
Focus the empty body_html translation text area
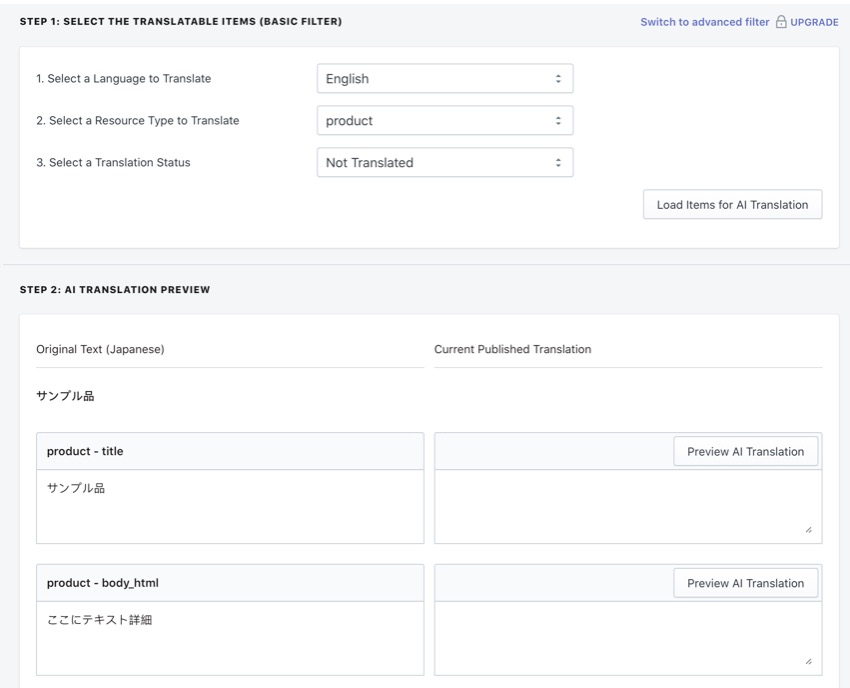628,638
